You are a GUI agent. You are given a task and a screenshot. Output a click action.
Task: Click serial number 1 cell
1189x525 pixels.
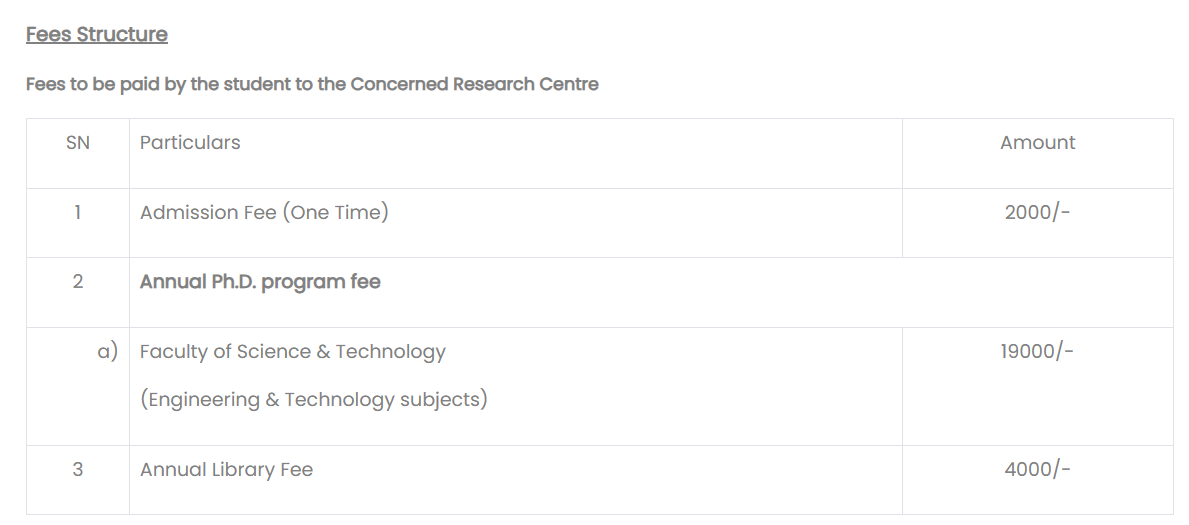pyautogui.click(x=77, y=212)
